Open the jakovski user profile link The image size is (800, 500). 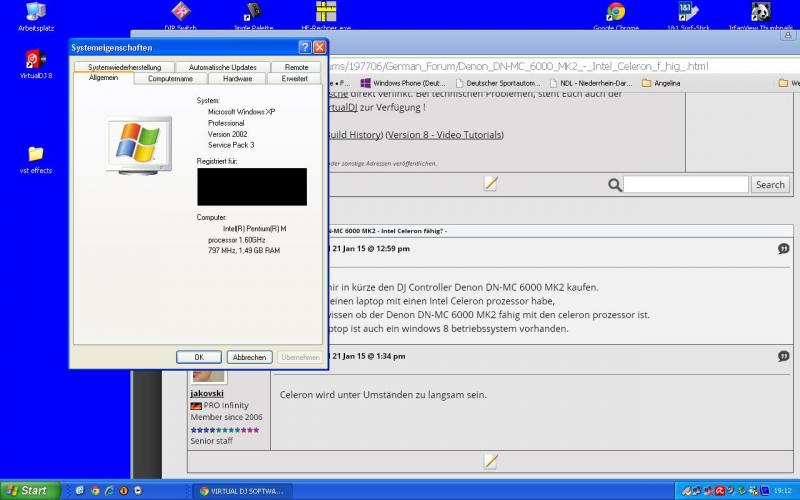pyautogui.click(x=209, y=394)
